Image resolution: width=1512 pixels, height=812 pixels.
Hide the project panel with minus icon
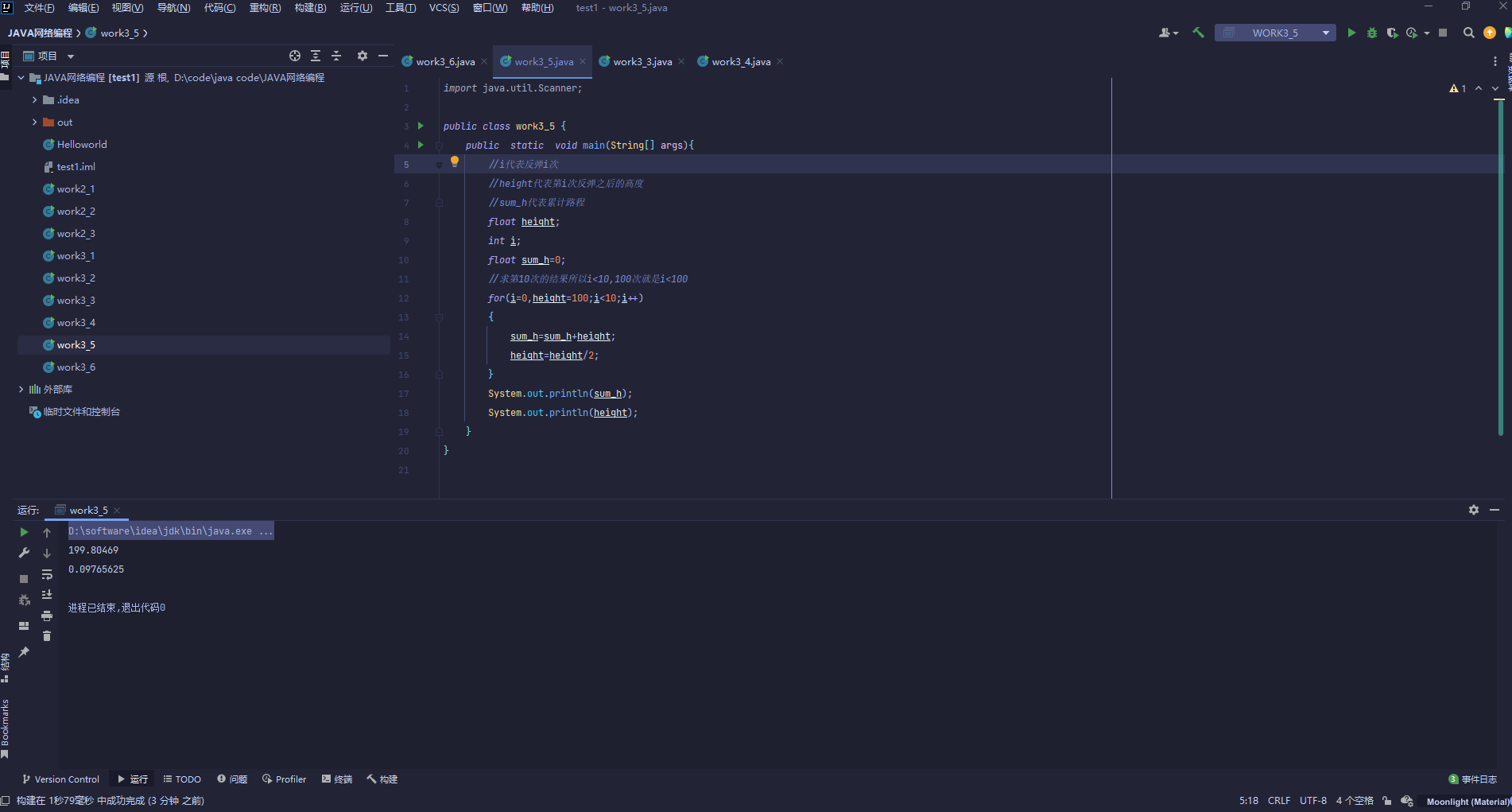[x=383, y=56]
